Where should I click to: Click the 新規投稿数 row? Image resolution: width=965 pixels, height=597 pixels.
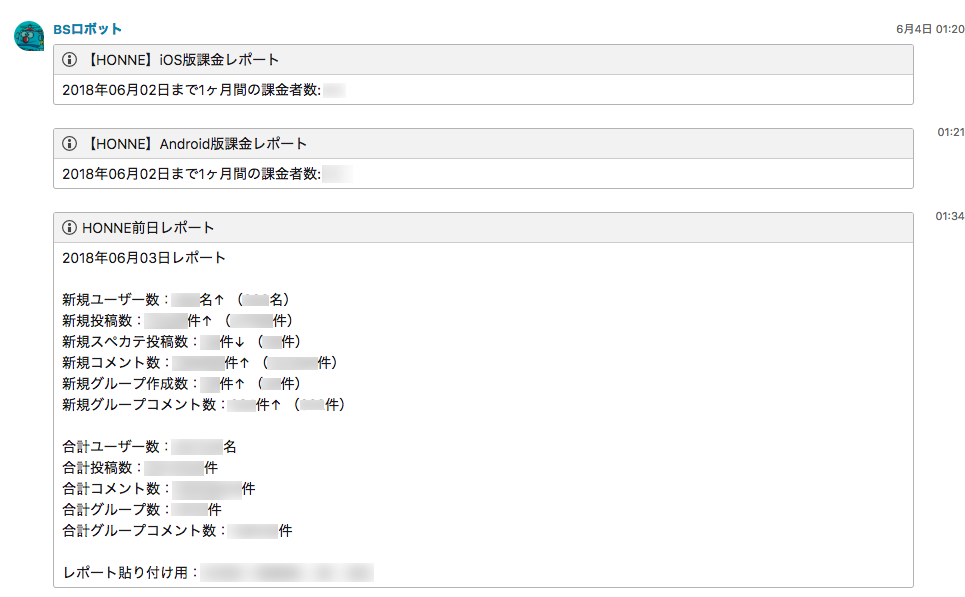tap(177, 321)
